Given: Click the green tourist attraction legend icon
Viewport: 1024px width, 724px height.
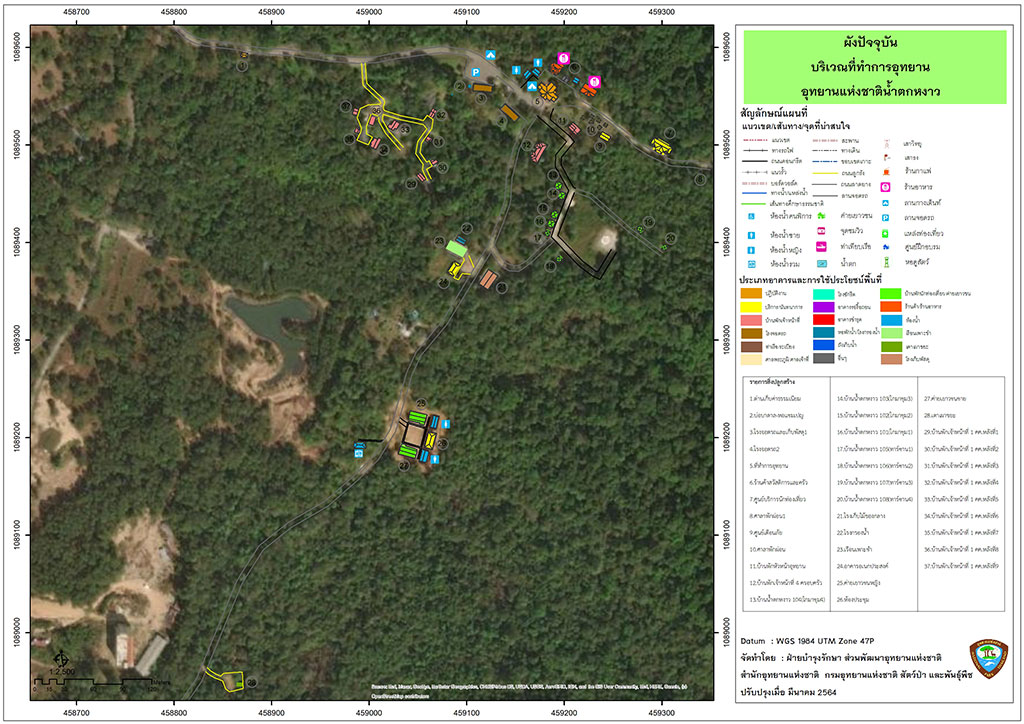Looking at the screenshot, I should [885, 234].
